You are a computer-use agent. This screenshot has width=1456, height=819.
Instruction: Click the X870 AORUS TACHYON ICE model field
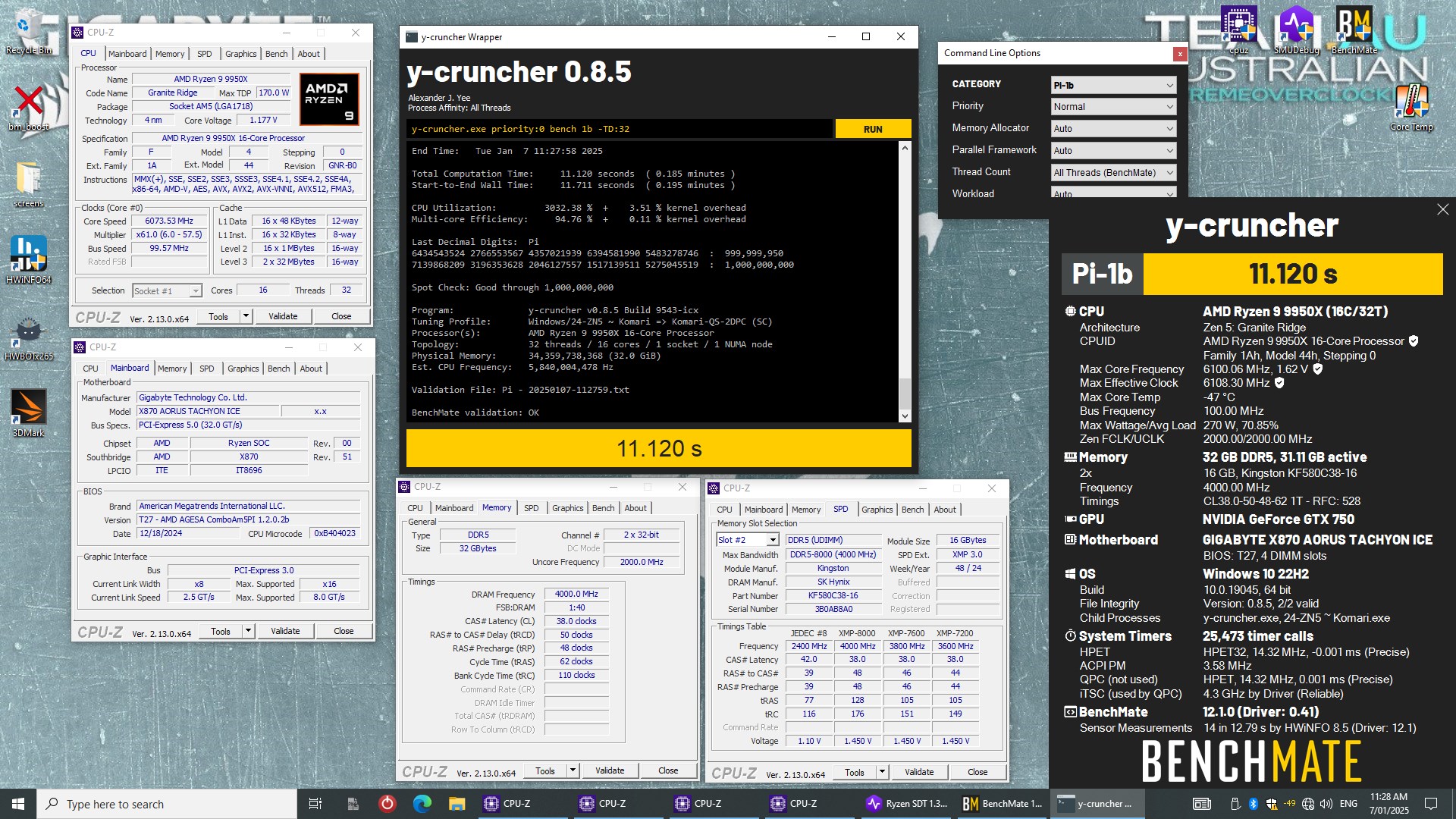pyautogui.click(x=209, y=411)
